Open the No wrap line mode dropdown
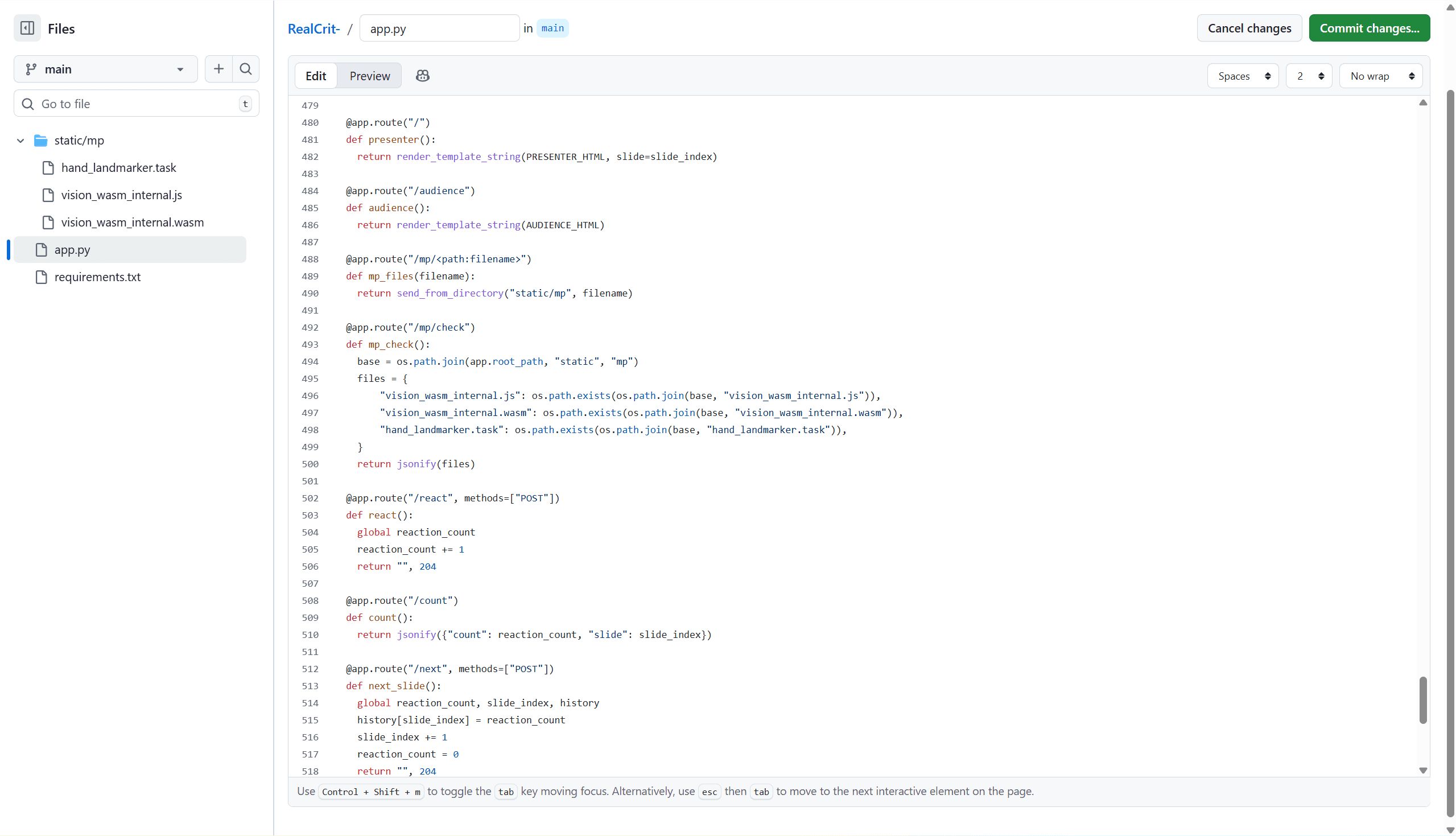 pyautogui.click(x=1380, y=76)
